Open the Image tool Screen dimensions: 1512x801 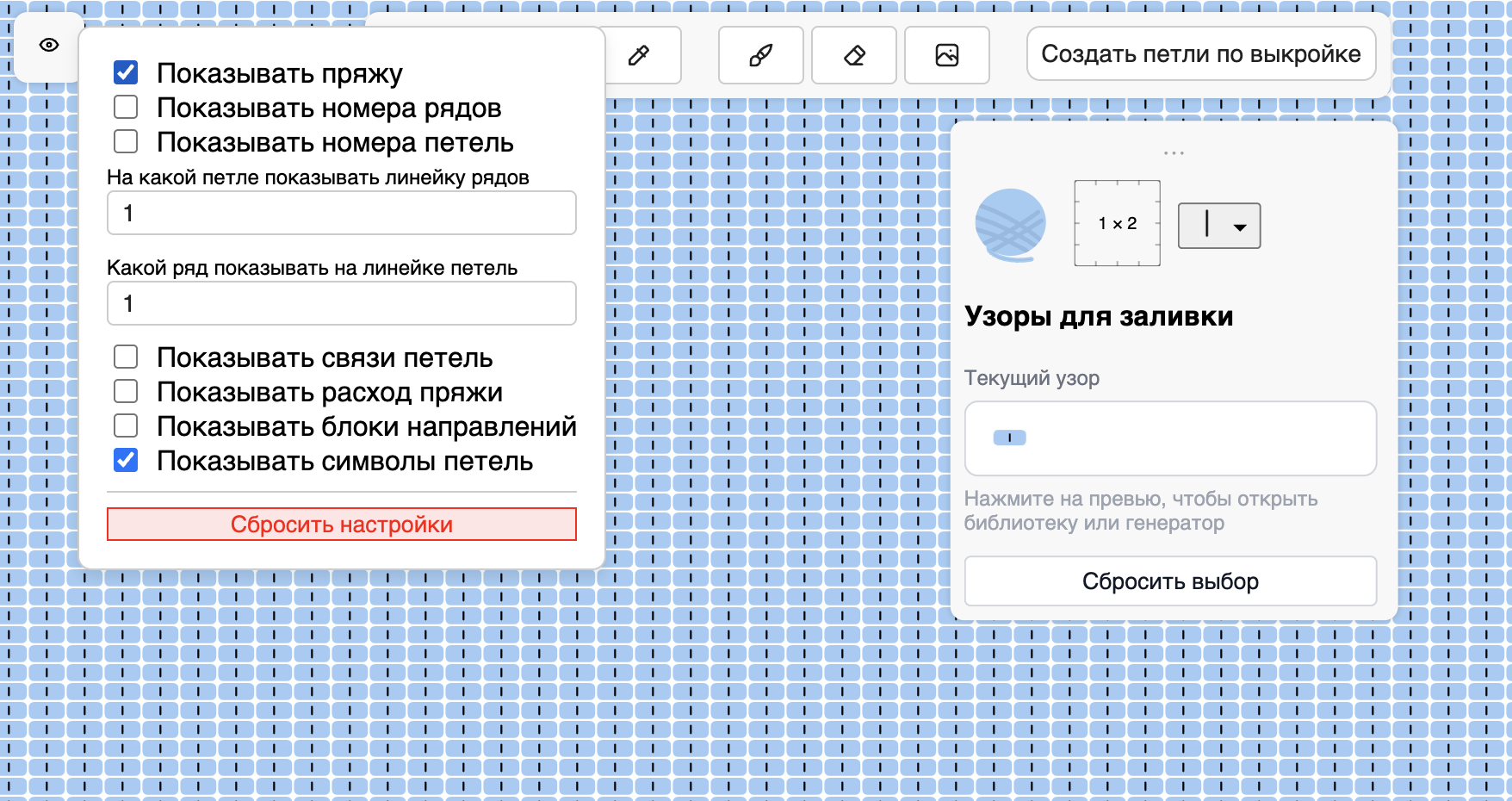[946, 54]
